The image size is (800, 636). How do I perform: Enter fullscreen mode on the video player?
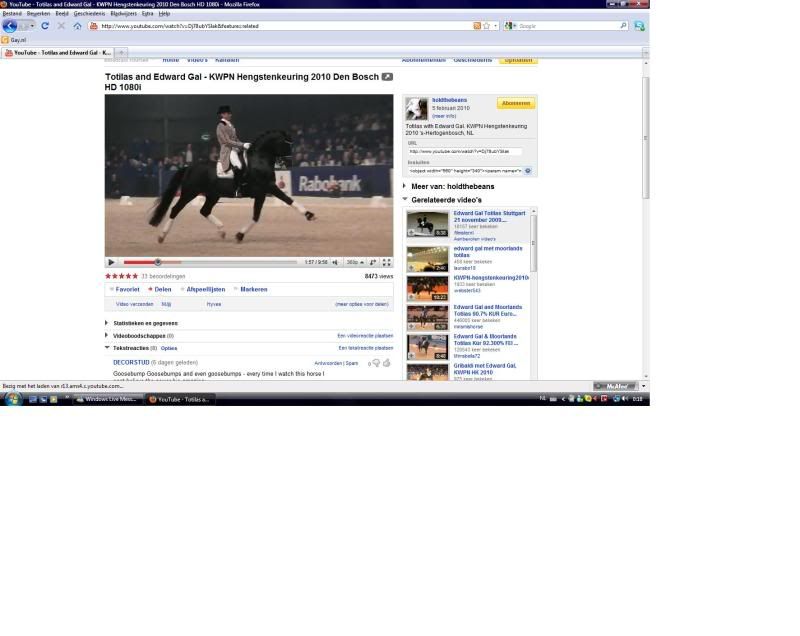387,263
